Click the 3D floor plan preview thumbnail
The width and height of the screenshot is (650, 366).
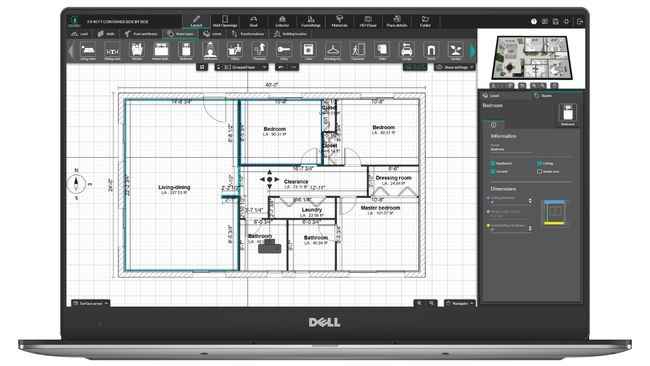531,57
